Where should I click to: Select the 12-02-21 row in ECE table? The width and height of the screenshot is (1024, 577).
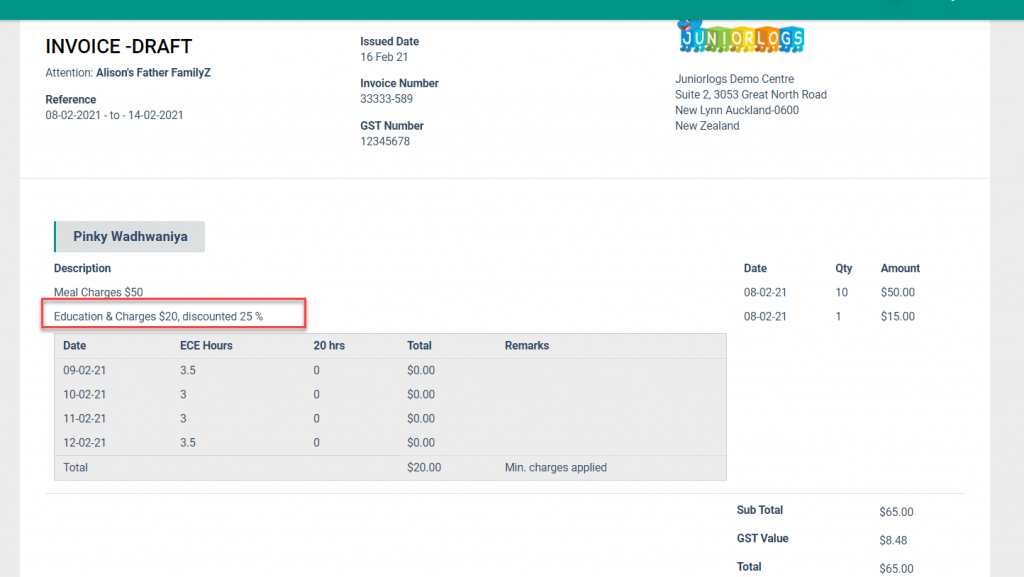pyautogui.click(x=84, y=442)
